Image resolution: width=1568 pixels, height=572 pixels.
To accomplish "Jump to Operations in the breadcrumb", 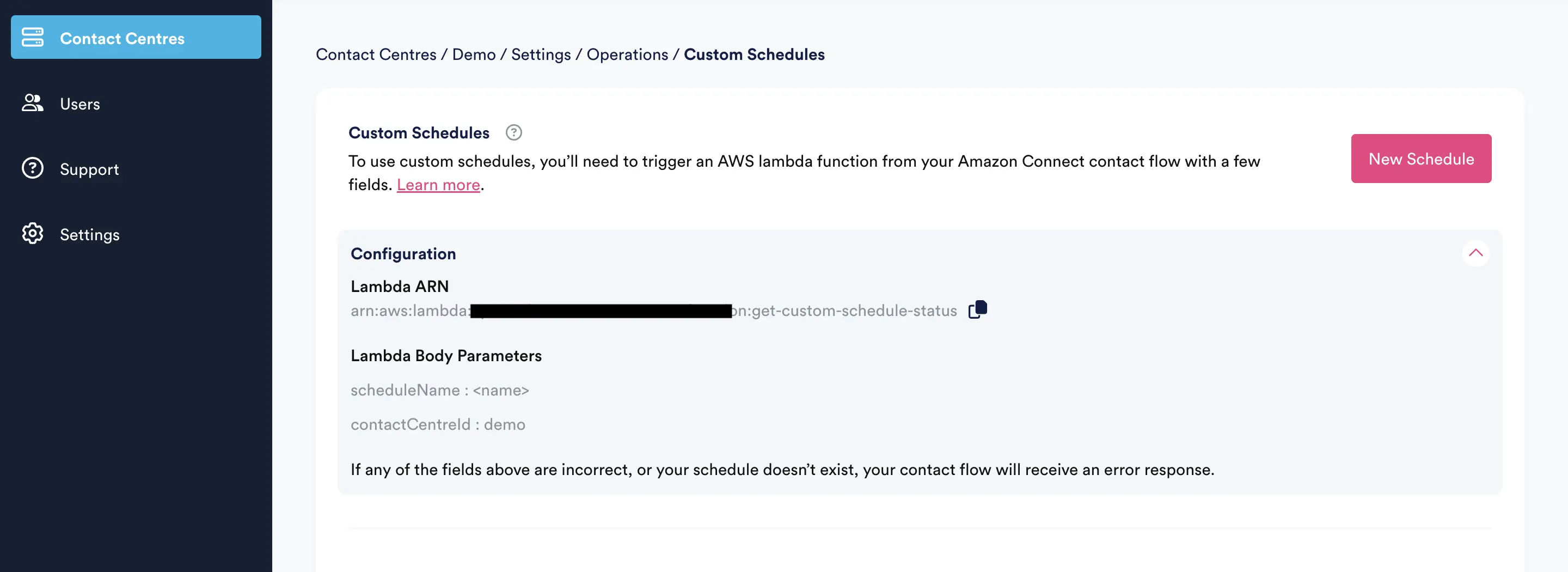I will point(627,54).
